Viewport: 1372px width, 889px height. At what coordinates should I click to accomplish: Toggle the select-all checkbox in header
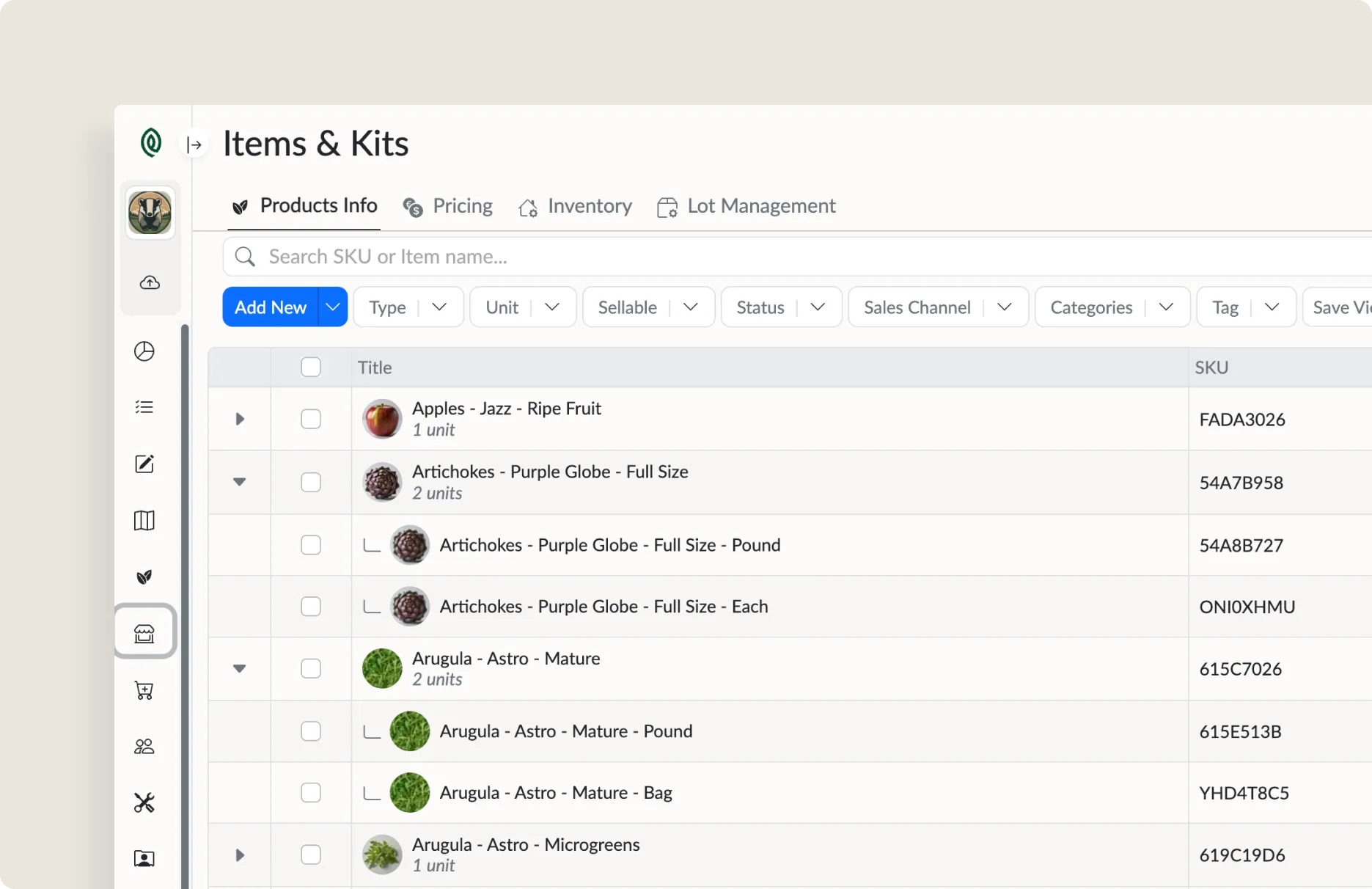tap(311, 367)
